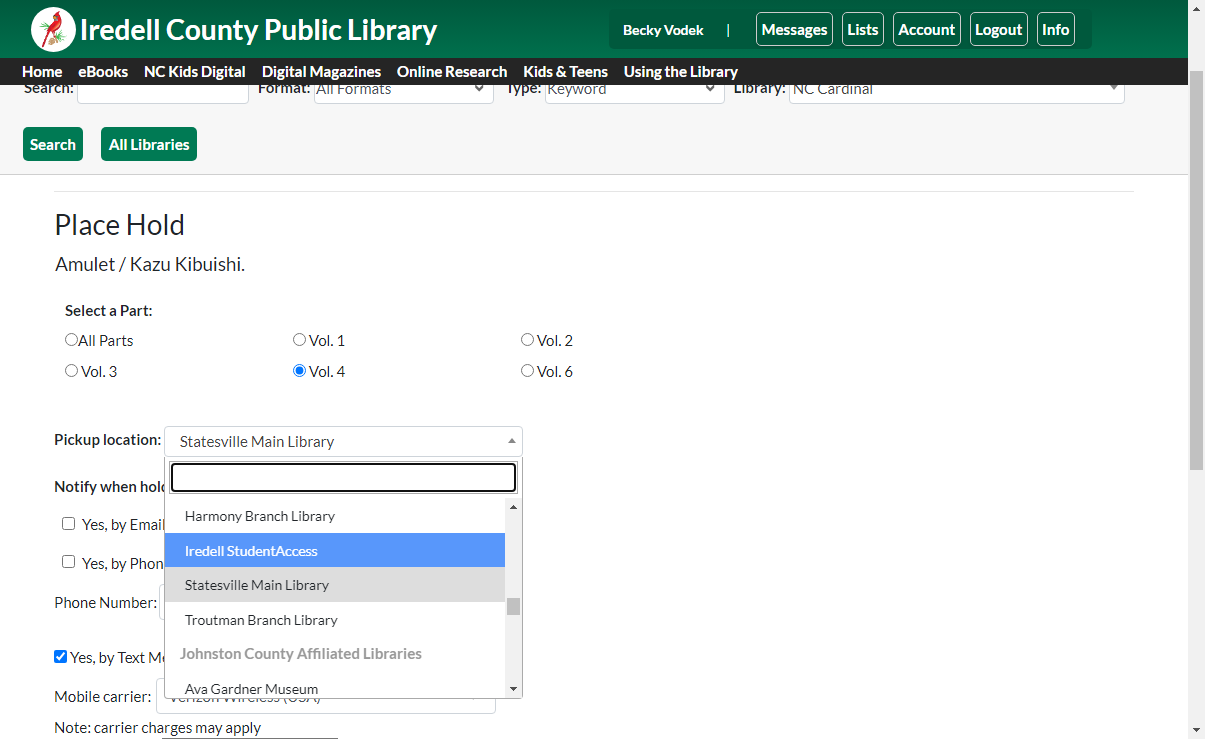Viewport: 1205px width, 739px height.
Task: Open the Kids & Teens menu
Action: point(566,72)
